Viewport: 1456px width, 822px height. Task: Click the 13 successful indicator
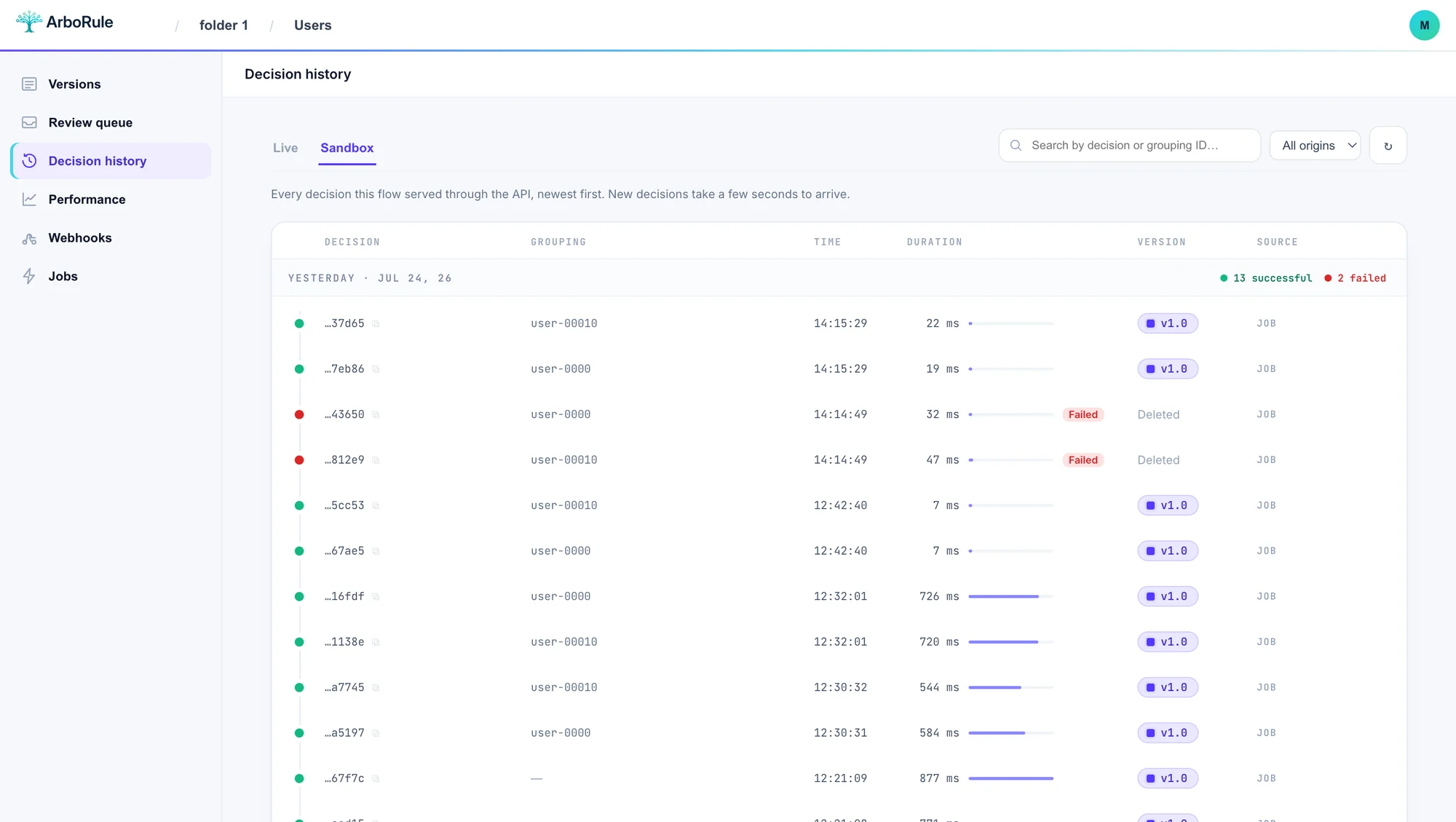1266,278
